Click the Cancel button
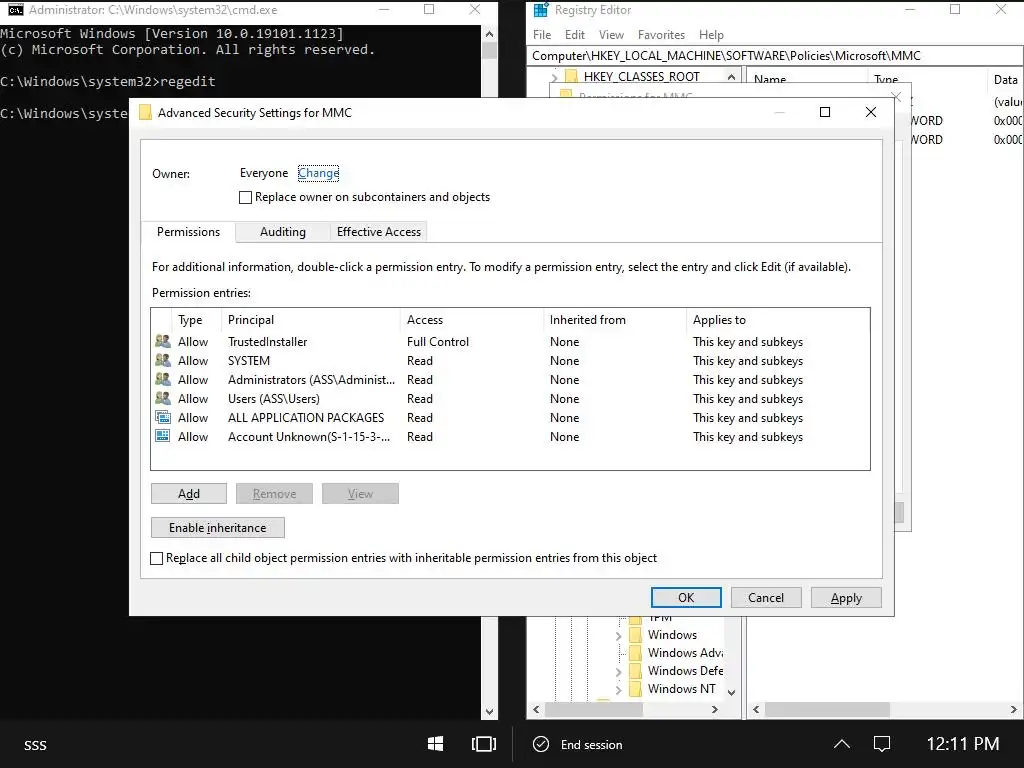The height and width of the screenshot is (768, 1024). click(x=765, y=598)
